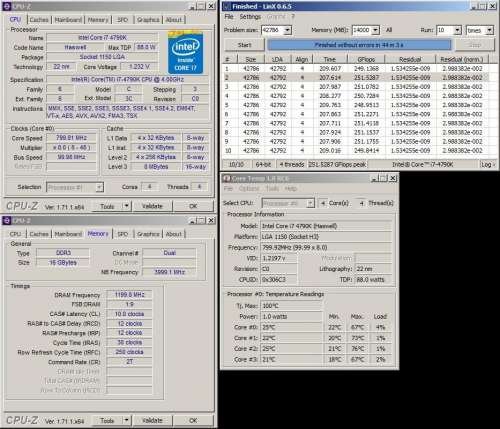Screen dimensions: 500x429
Task: Sort LinX results by GFlops column
Action: tap(366, 59)
